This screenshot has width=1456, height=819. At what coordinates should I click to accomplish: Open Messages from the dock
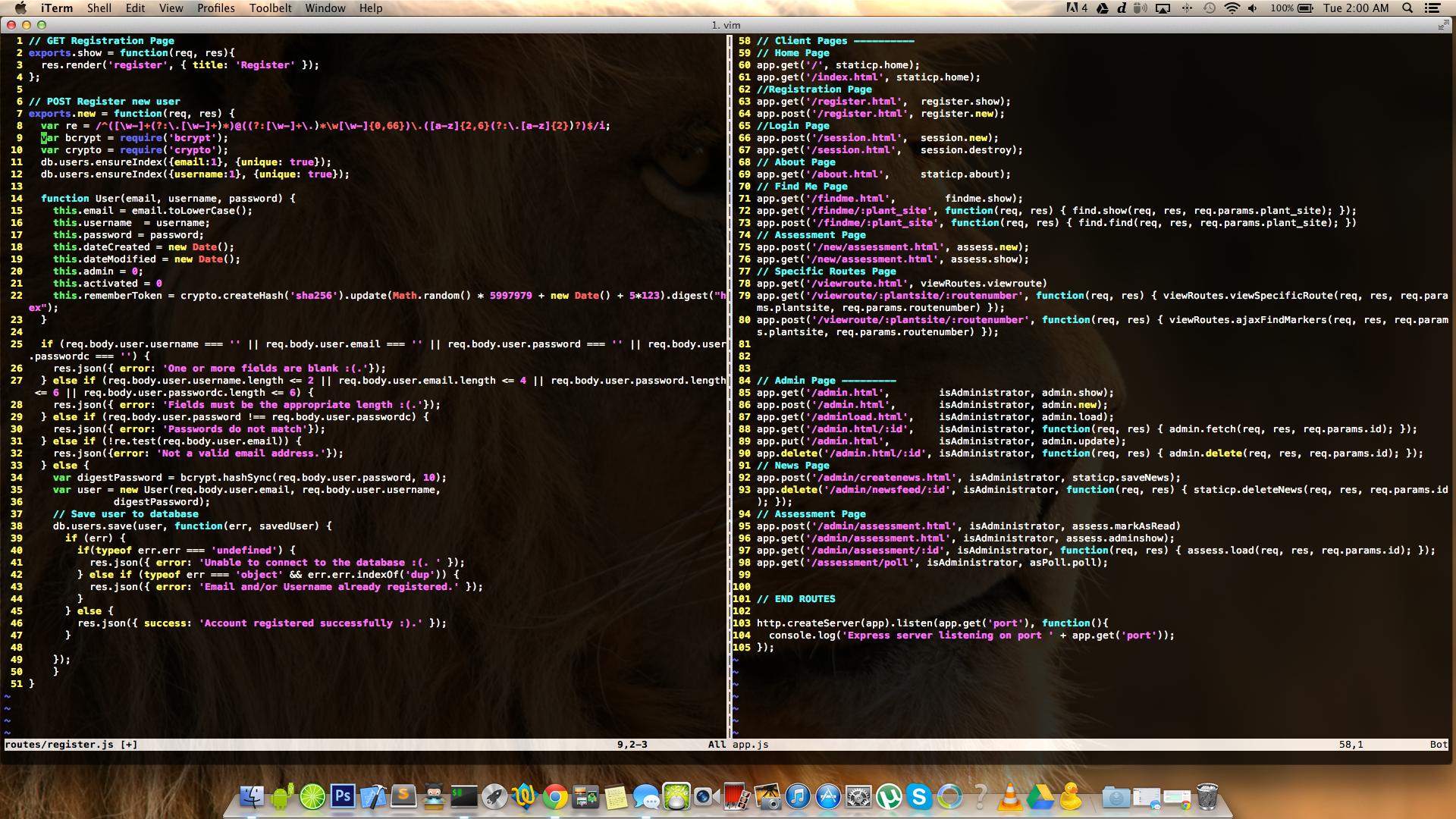(x=646, y=796)
